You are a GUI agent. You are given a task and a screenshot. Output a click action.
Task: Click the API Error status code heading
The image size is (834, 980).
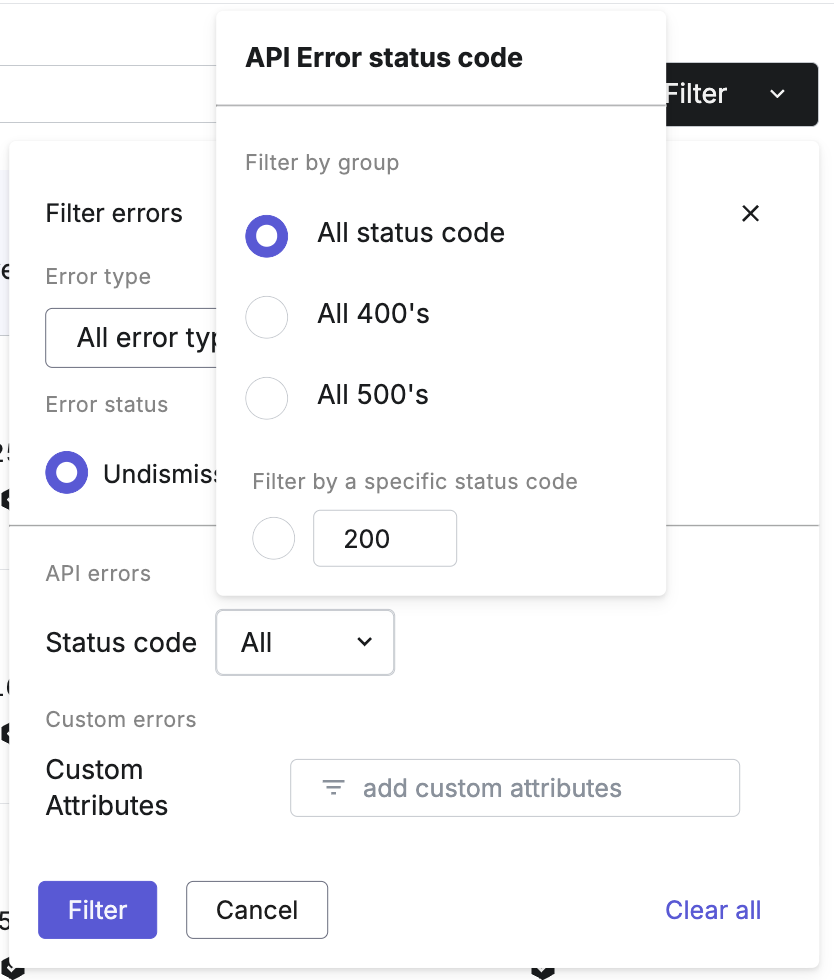pyautogui.click(x=384, y=58)
